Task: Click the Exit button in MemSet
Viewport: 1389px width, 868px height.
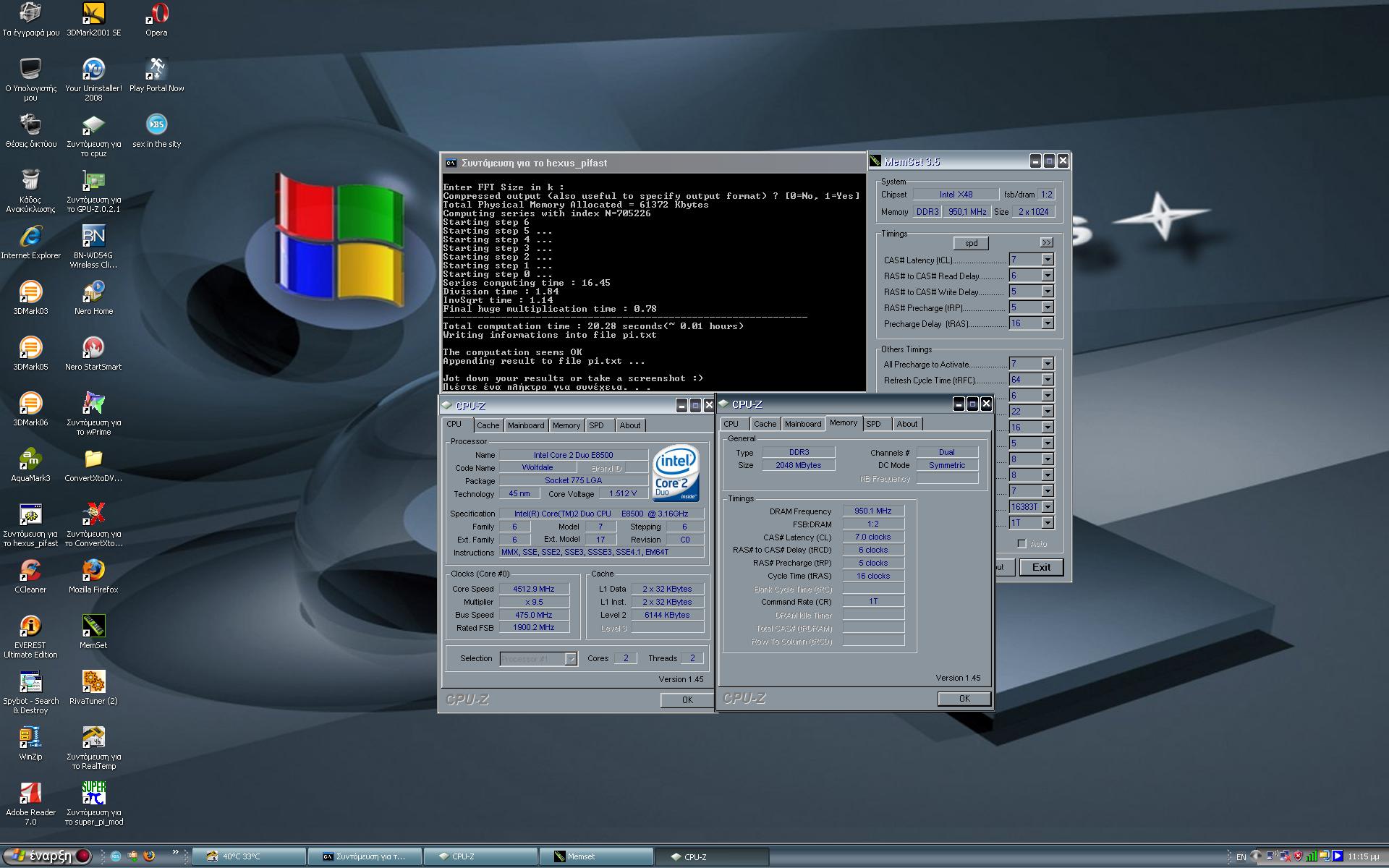Action: pos(1041,567)
